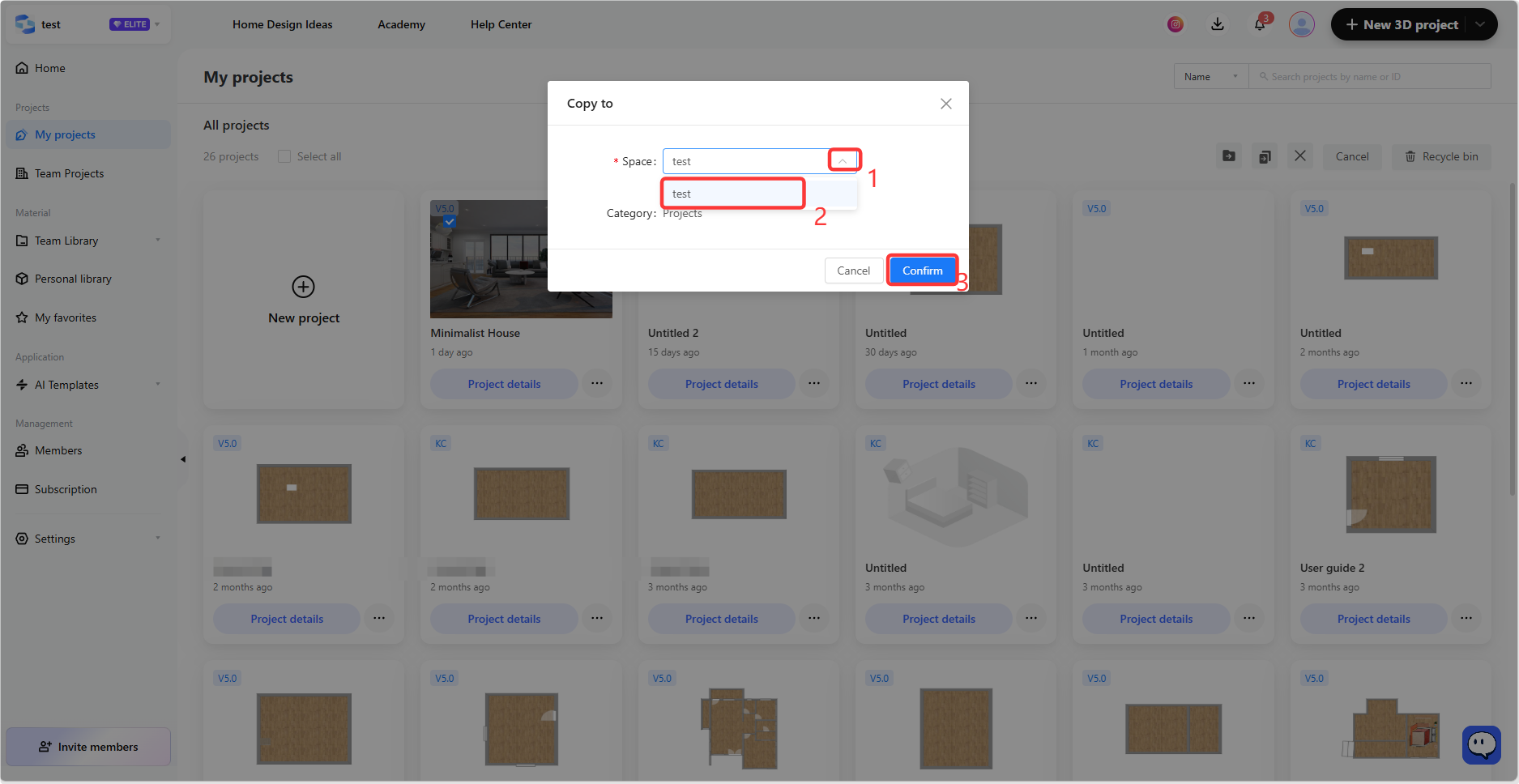Click the Confirm button in Copy to dialog
1519x784 pixels.
922,271
